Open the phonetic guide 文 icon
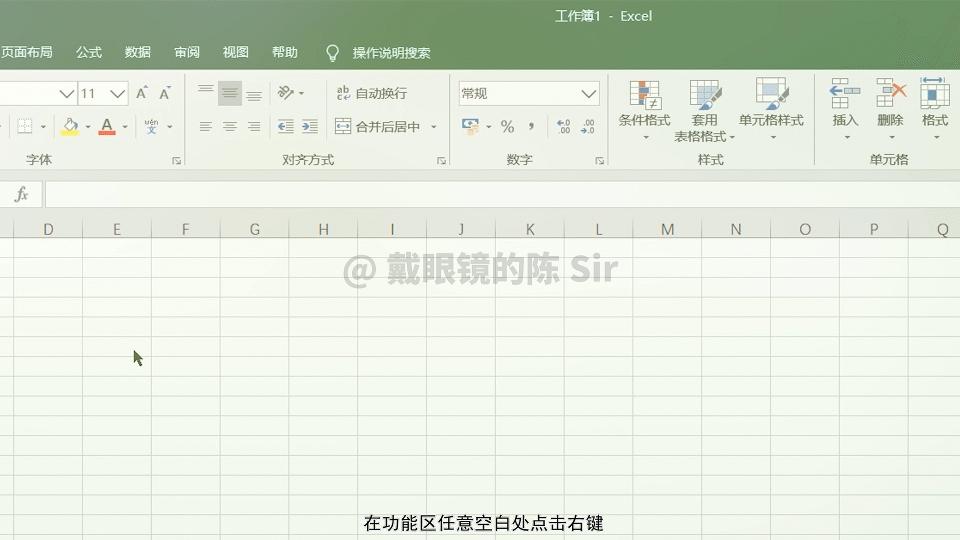The width and height of the screenshot is (960, 540). (151, 127)
